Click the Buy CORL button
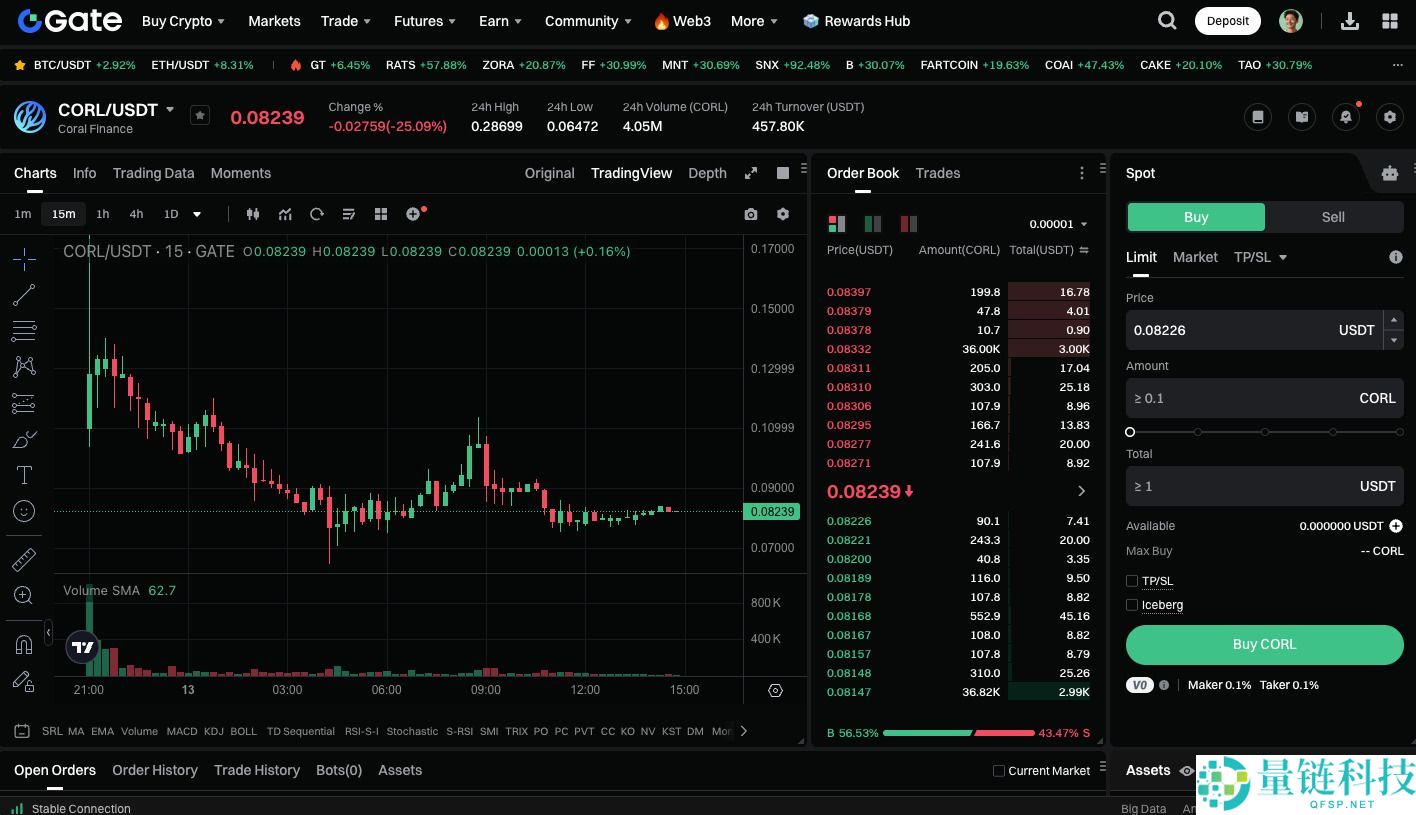Viewport: 1416px width, 815px height. tap(1265, 645)
